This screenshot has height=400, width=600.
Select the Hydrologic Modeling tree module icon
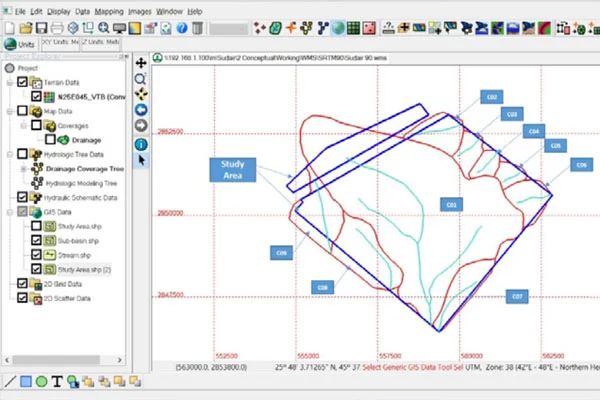point(307,28)
